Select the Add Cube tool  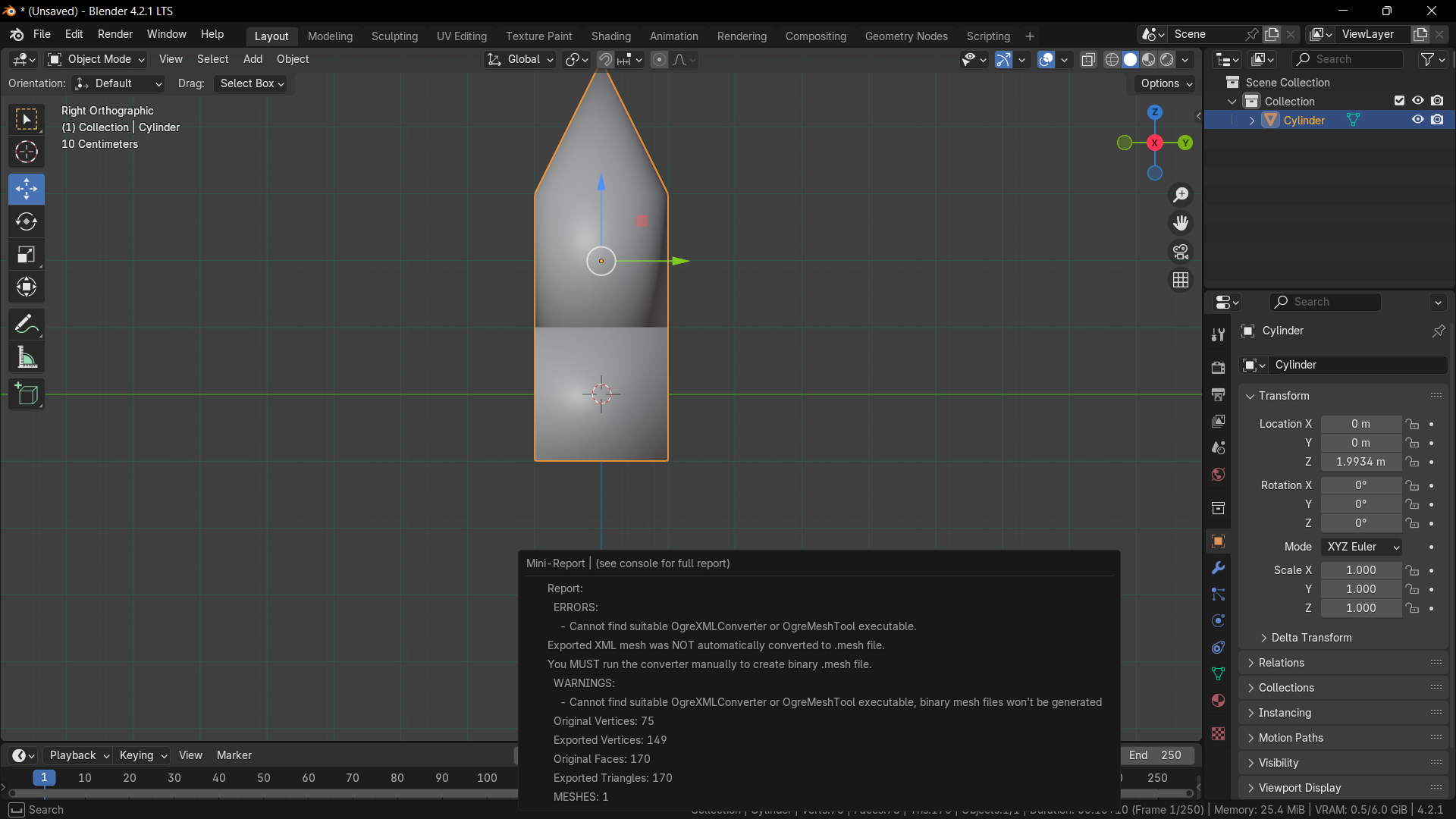click(x=27, y=394)
